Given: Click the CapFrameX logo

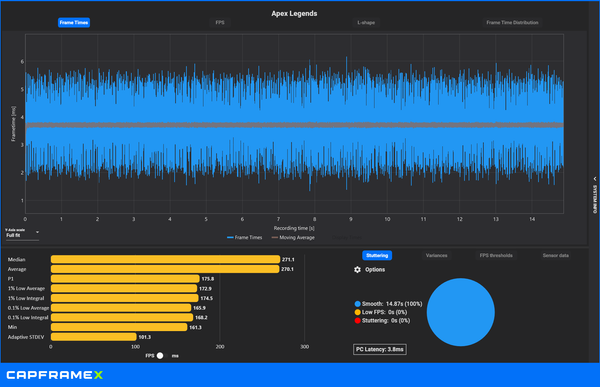Looking at the screenshot, I should coord(55,375).
